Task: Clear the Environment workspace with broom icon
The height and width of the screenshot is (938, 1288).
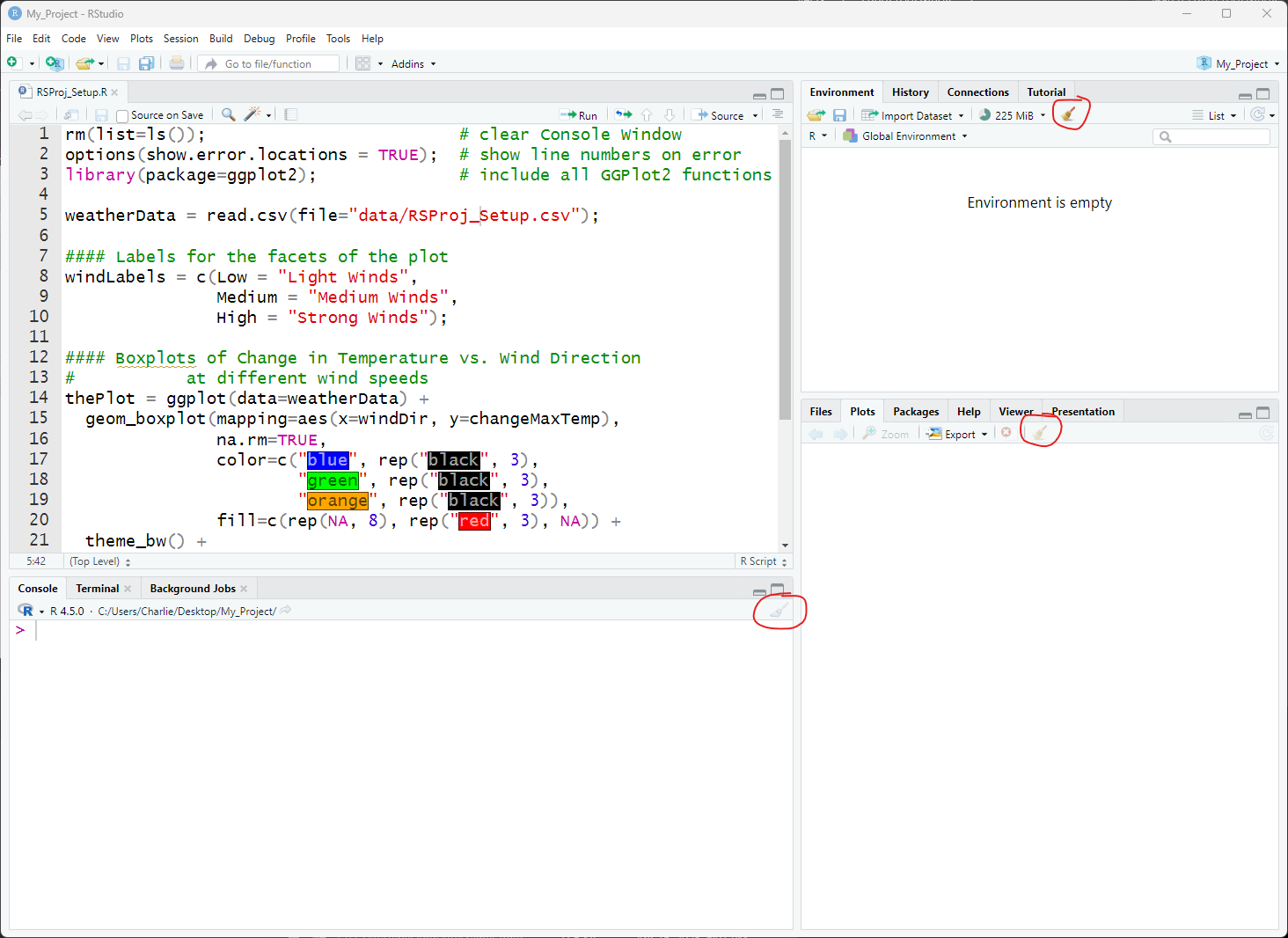Action: [1068, 115]
